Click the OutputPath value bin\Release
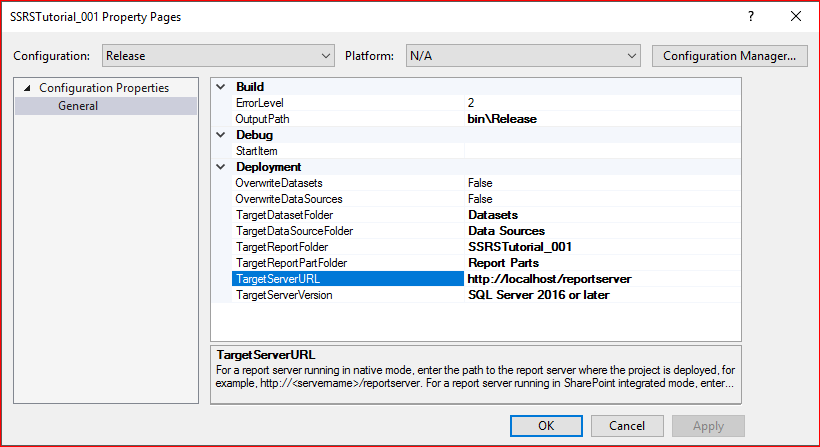Screen dimensions: 820x447 tap(502, 119)
